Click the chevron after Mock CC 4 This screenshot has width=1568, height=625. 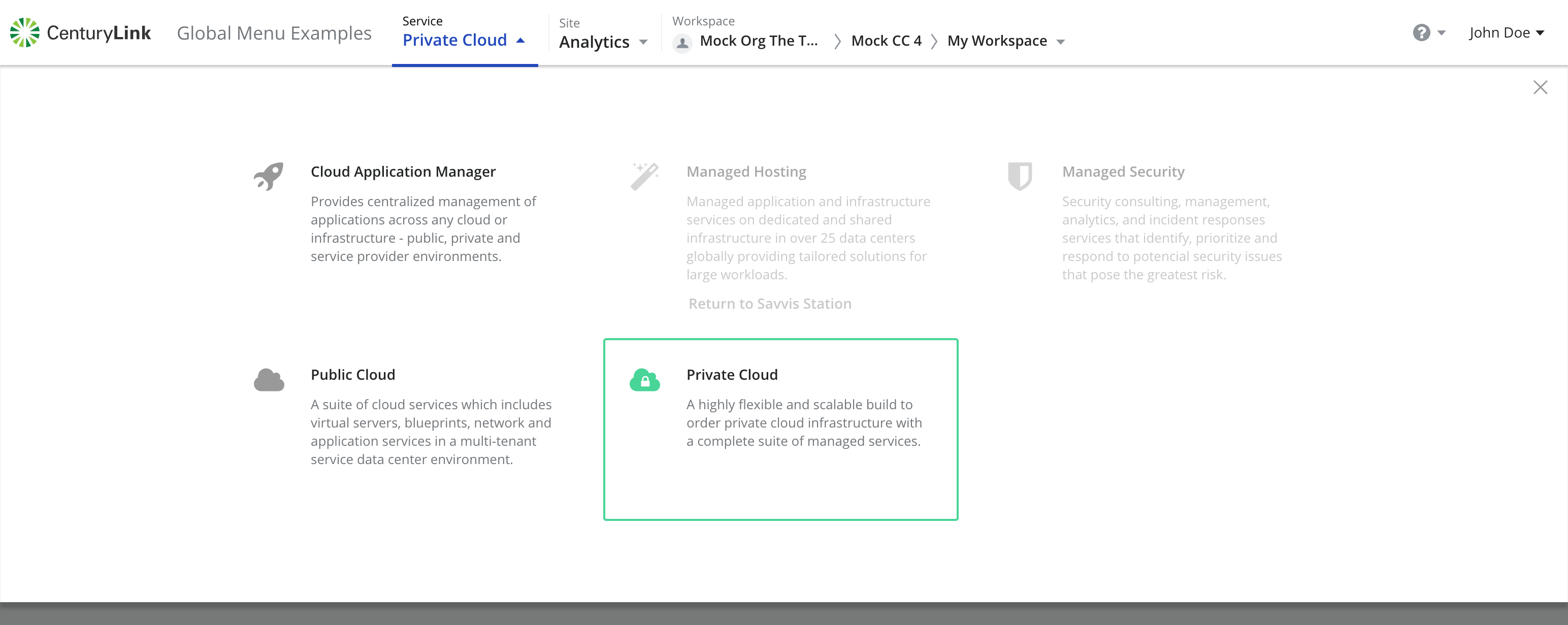point(934,42)
